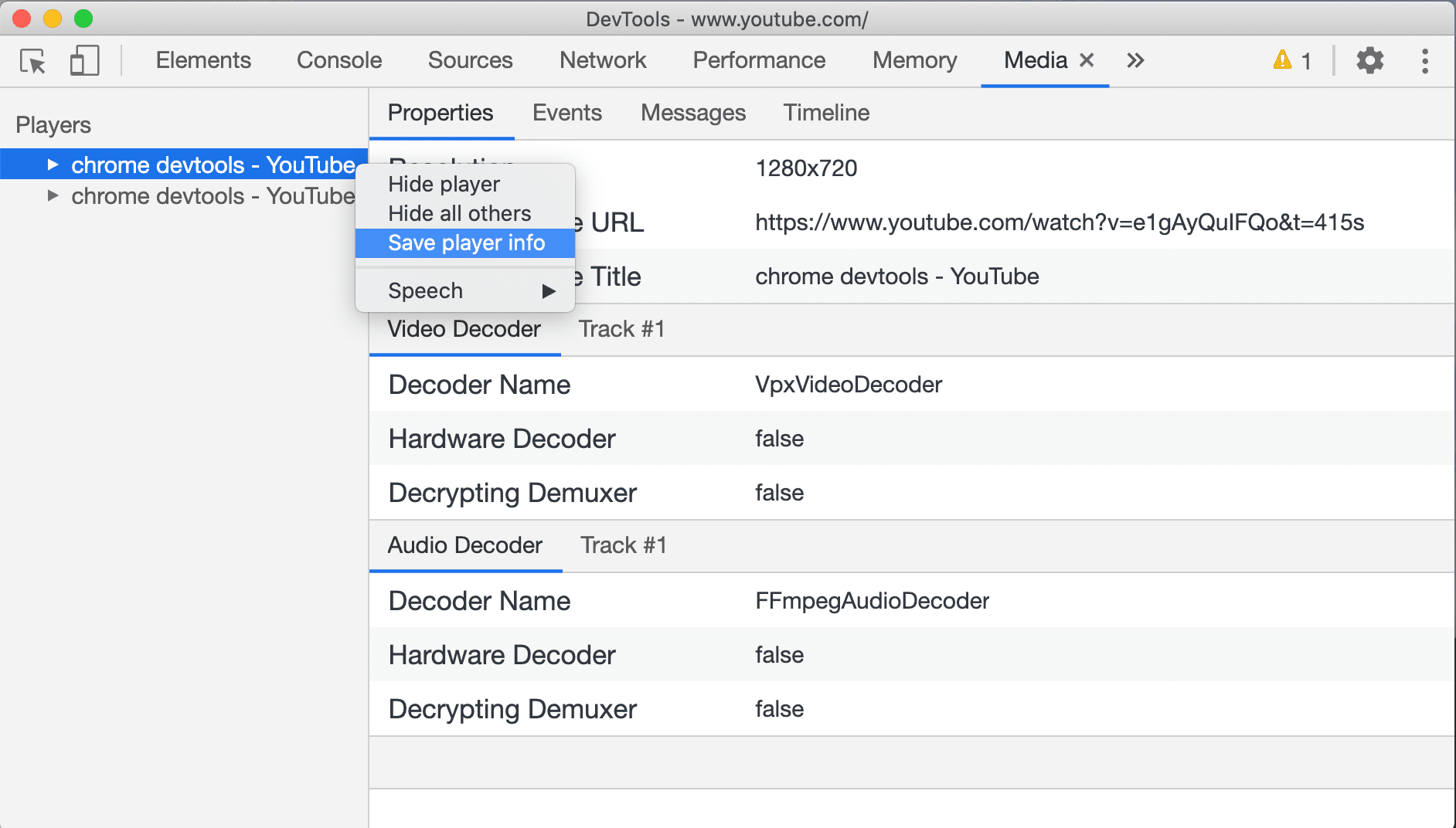The width and height of the screenshot is (1456, 828).
Task: View the warning notification indicator
Action: click(x=1291, y=60)
